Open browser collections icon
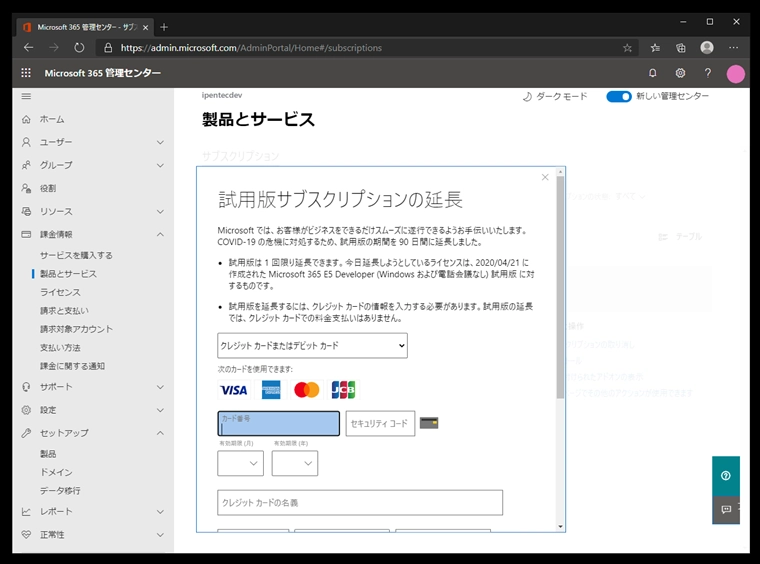Screen dimensions: 760x564 (681, 47)
